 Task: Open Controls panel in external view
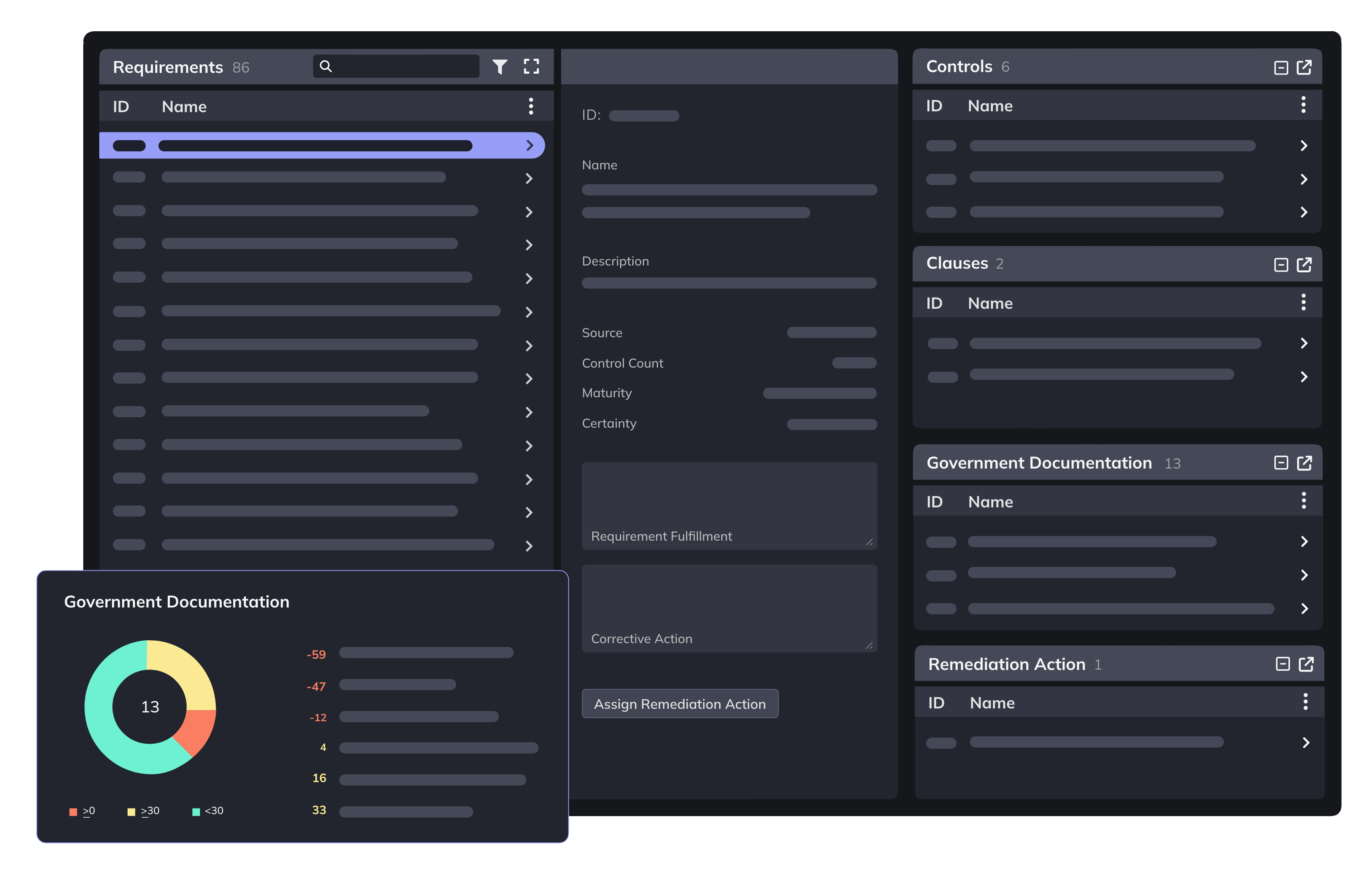point(1304,67)
